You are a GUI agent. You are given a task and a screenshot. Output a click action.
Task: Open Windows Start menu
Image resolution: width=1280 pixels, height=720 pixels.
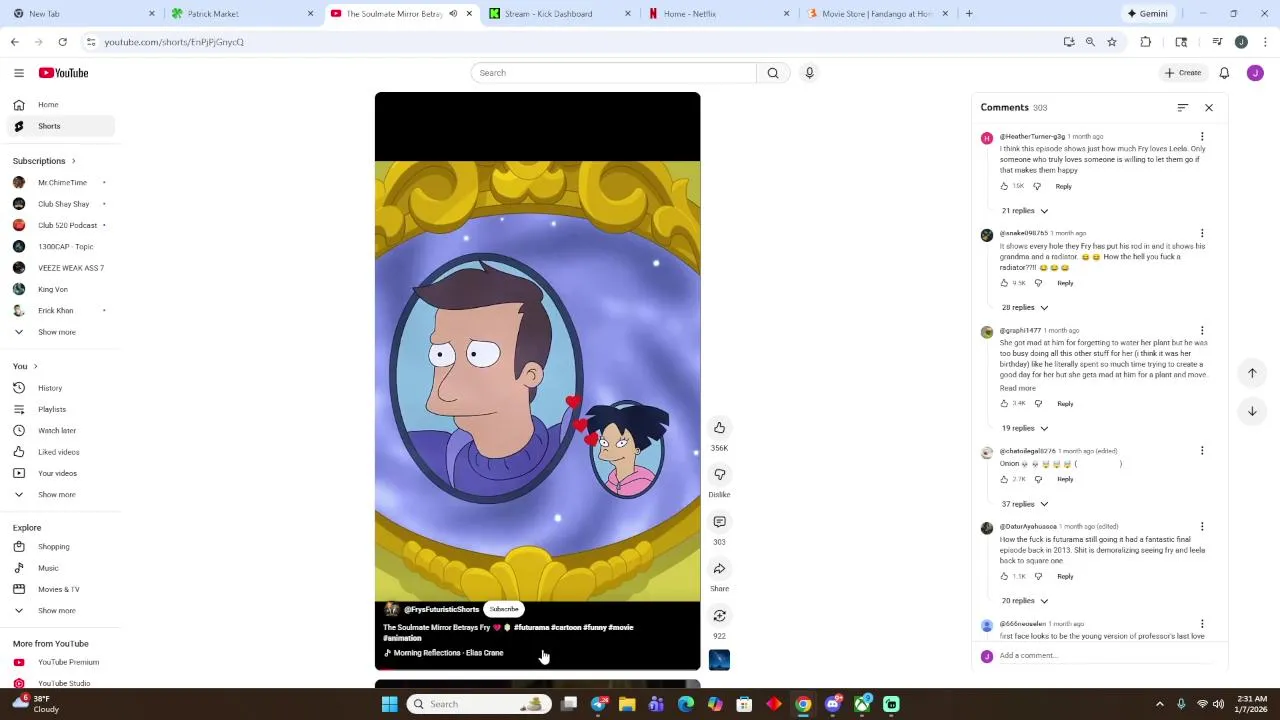389,704
